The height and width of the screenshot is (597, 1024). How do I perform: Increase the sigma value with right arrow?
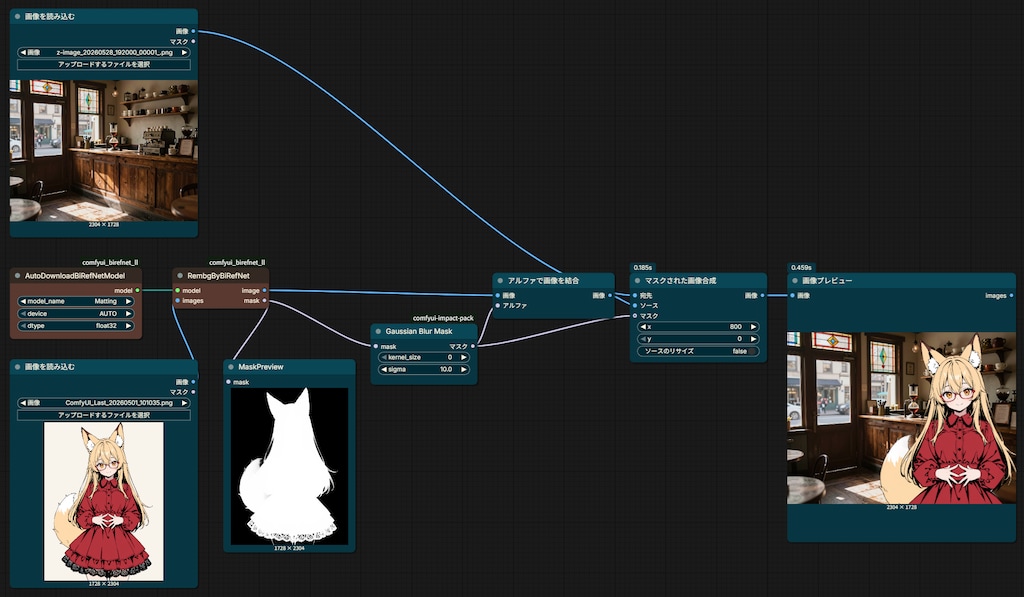pyautogui.click(x=464, y=370)
